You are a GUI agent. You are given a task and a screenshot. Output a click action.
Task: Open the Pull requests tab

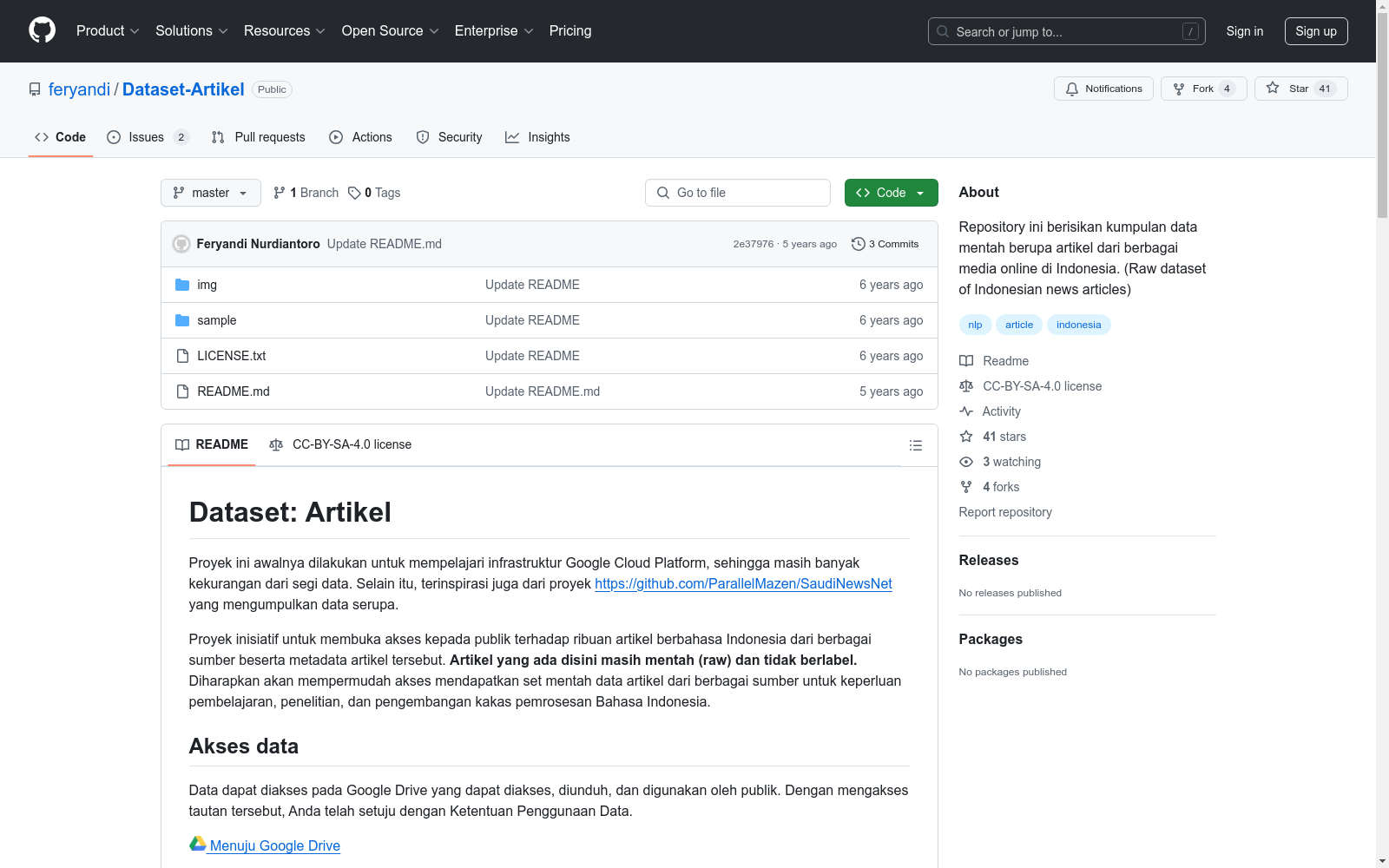click(x=258, y=137)
